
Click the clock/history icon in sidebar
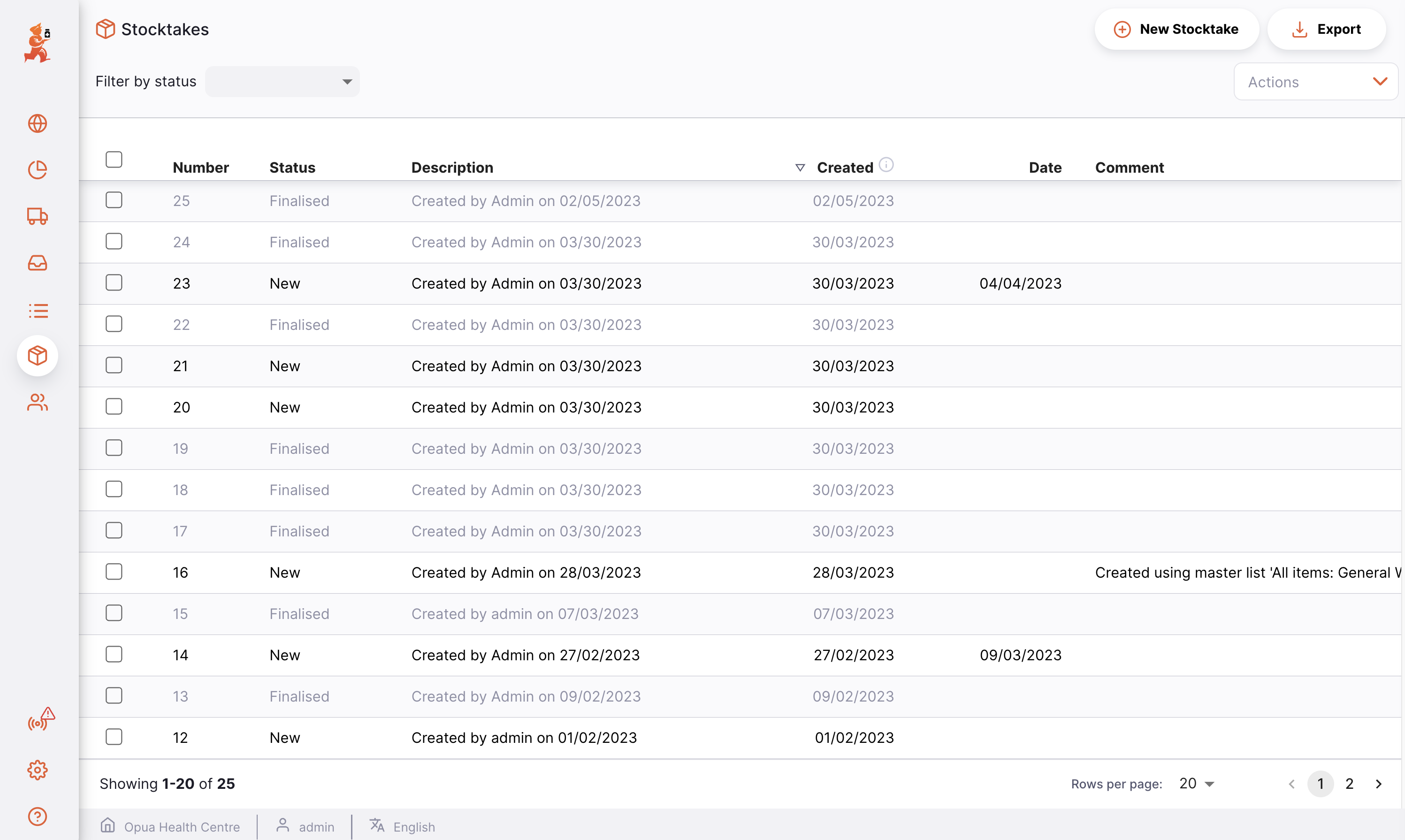pos(38,169)
